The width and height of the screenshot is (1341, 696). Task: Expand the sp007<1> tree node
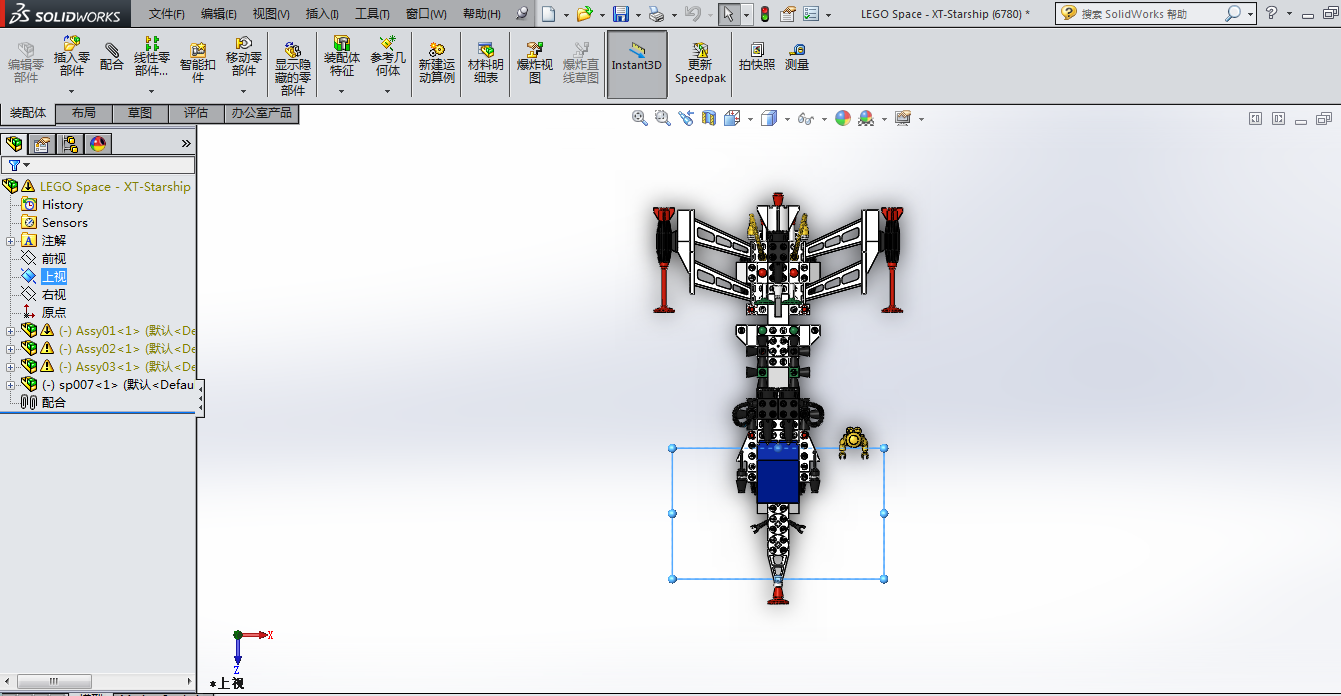(11, 385)
